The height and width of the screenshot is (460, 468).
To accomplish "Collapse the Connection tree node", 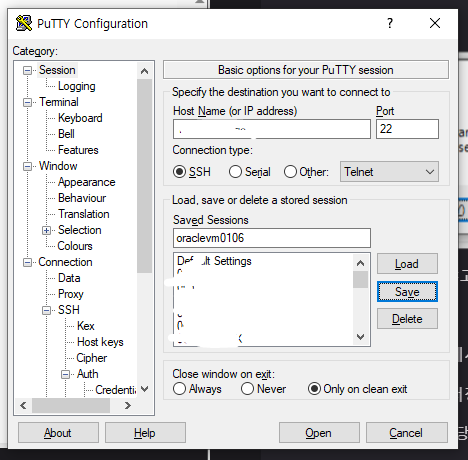I will [27, 262].
